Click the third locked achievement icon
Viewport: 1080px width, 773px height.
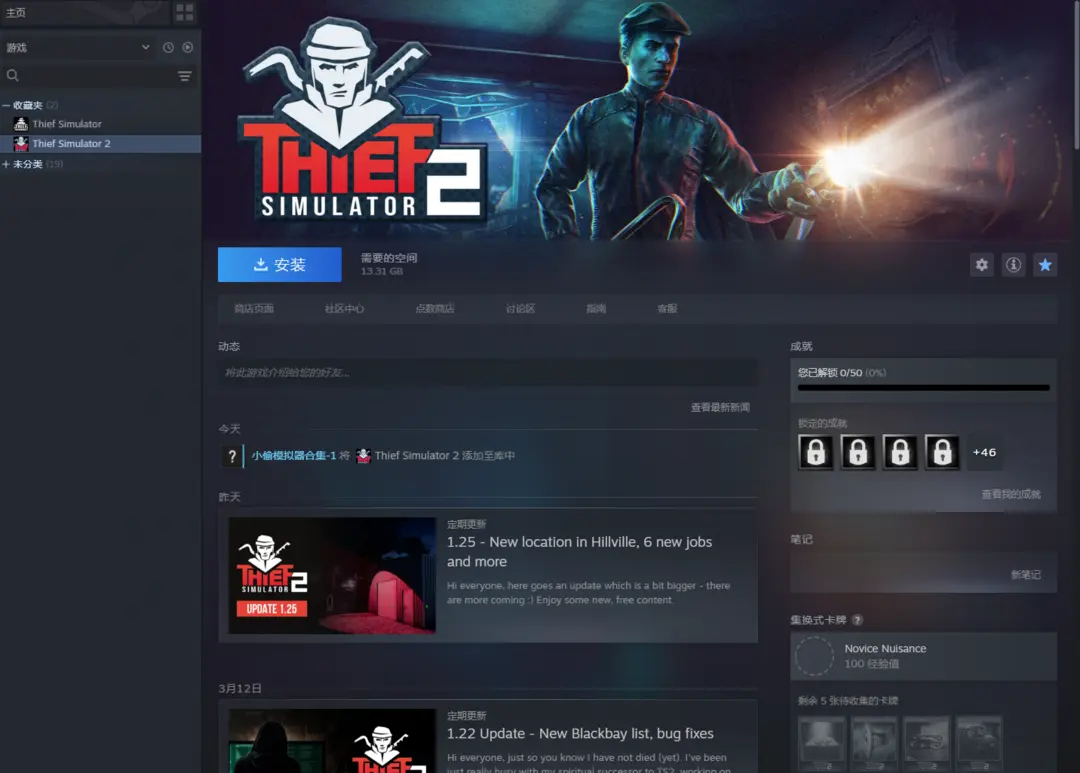point(900,453)
